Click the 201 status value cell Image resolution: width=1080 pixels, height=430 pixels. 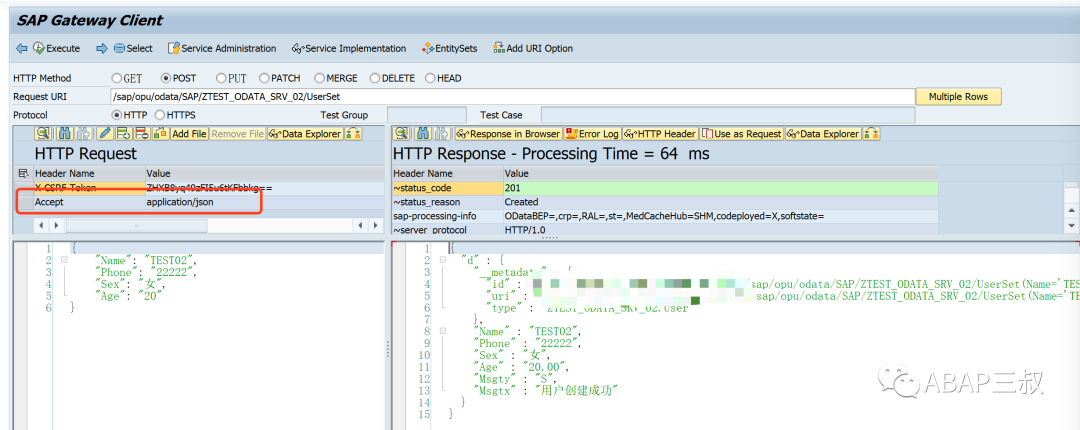coord(720,187)
